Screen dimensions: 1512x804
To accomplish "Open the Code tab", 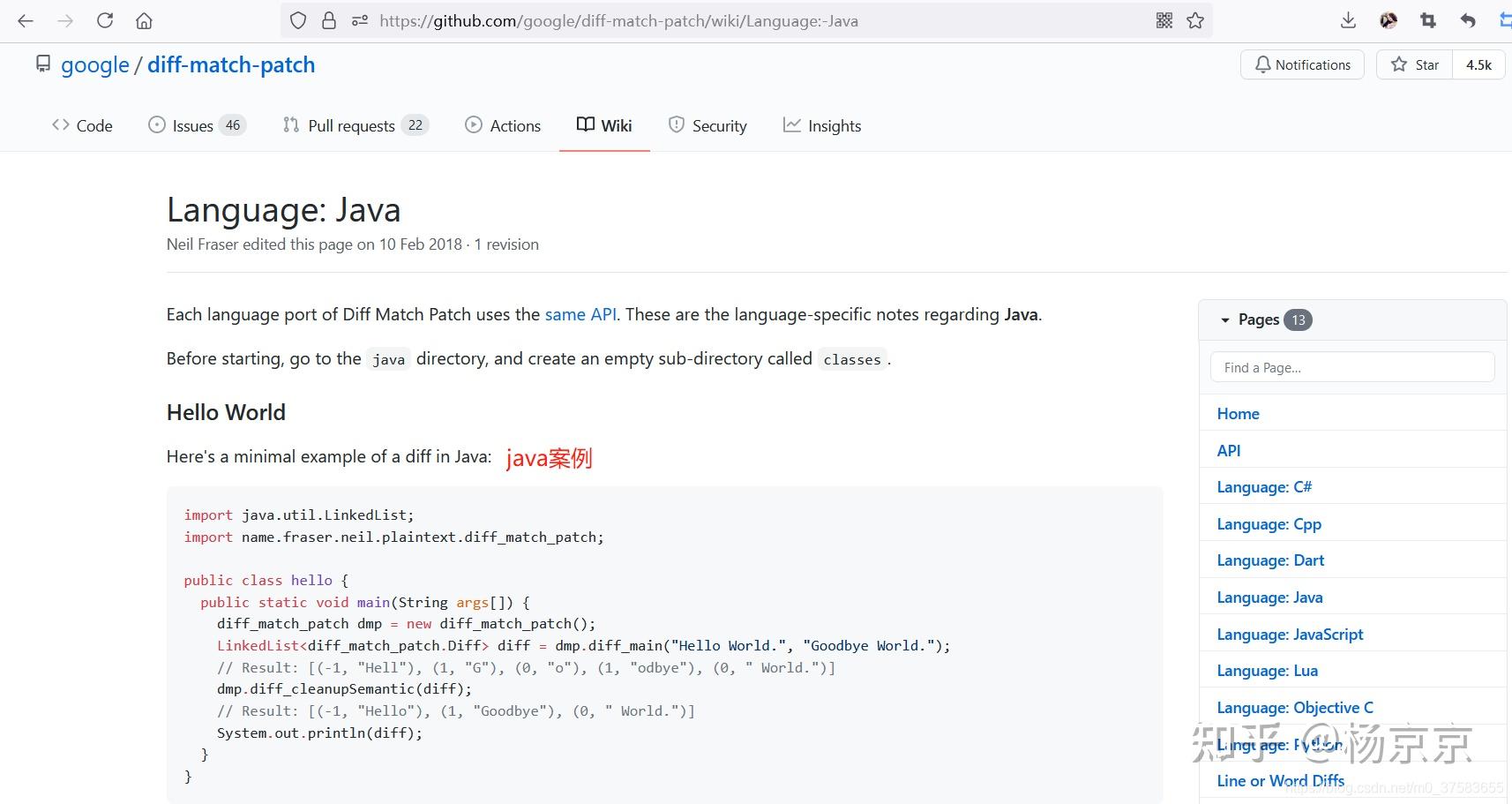I will pyautogui.click(x=83, y=125).
